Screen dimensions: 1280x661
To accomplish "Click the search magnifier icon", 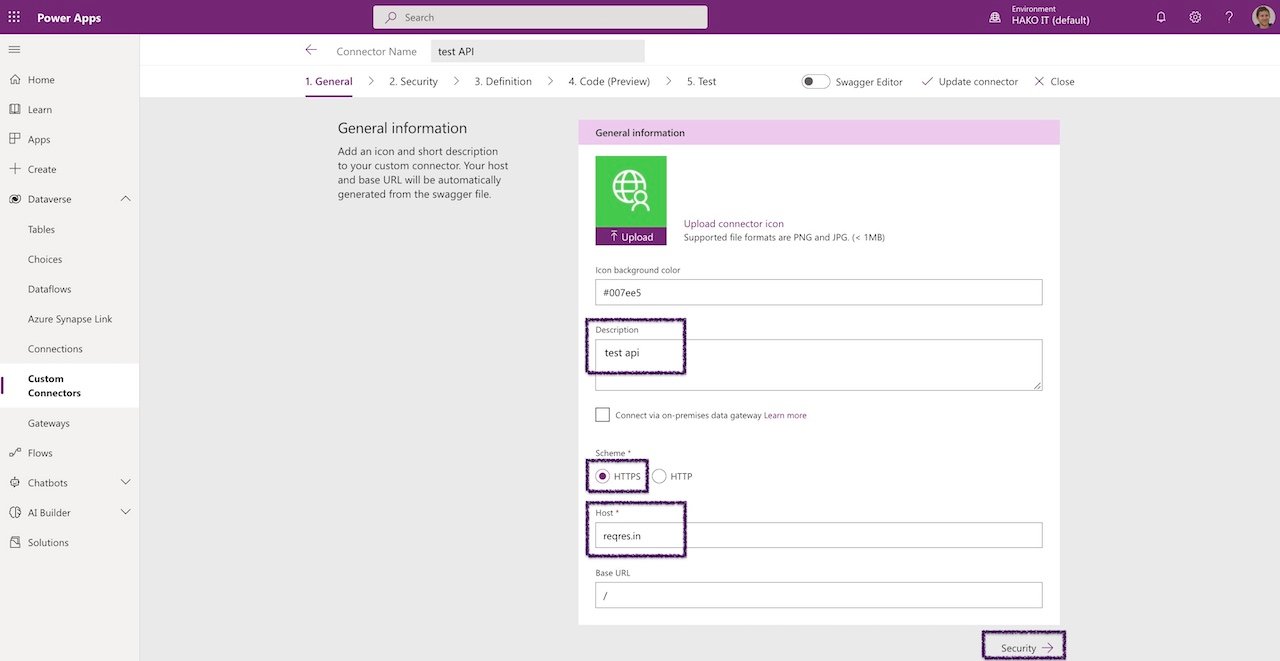I will (391, 17).
